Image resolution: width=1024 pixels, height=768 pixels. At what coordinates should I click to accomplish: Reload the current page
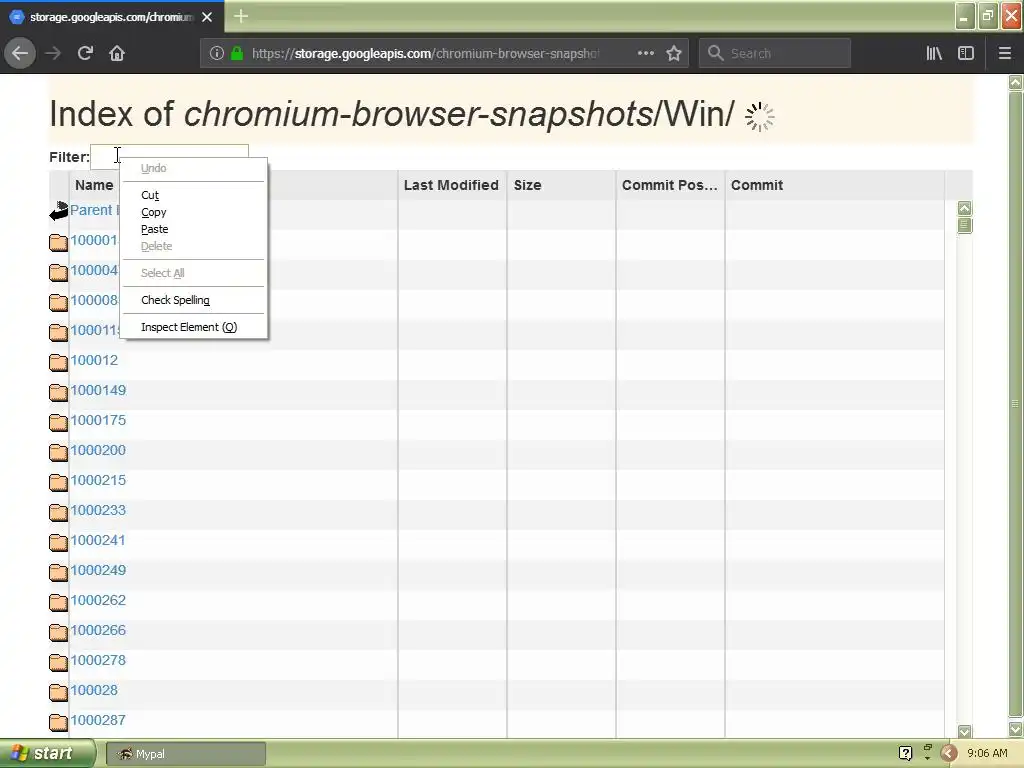[x=85, y=53]
